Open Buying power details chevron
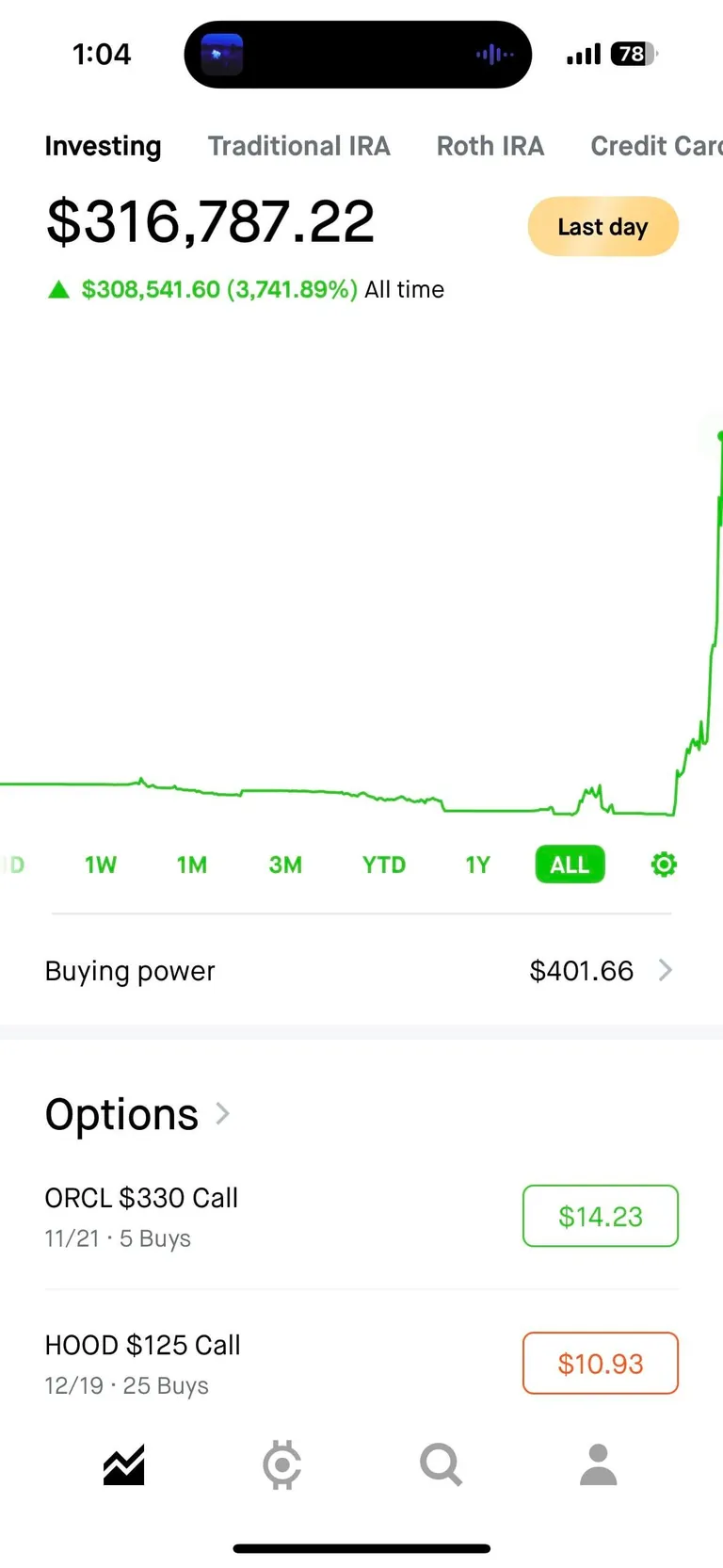Screen dimensions: 723x1568 666,970
